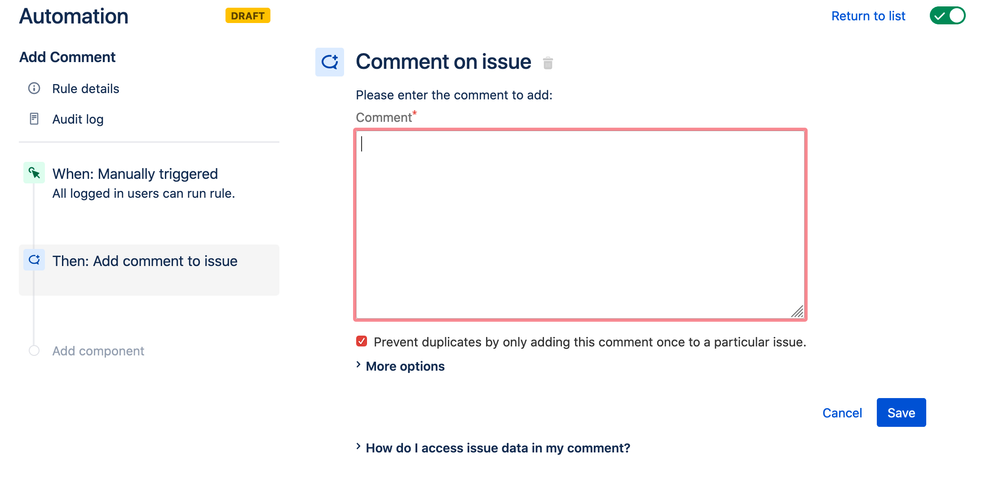Uncheck the Prevent duplicates checkbox
Image resolution: width=999 pixels, height=497 pixels.
tap(361, 342)
